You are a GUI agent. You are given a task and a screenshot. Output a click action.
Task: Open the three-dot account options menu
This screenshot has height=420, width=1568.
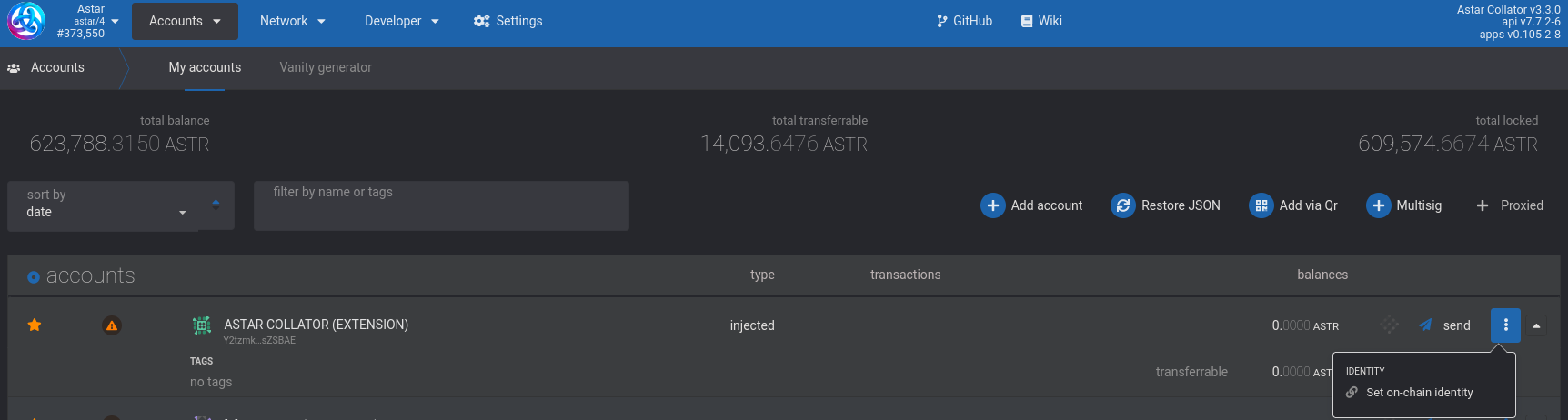pyautogui.click(x=1505, y=325)
